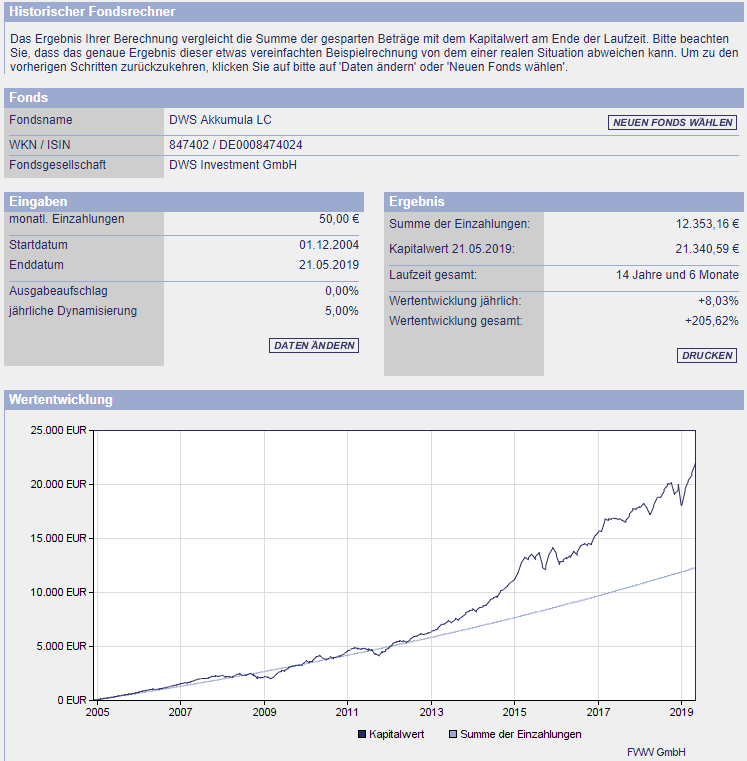Click the Wertentwicklung gesamt value +205,62%
The height and width of the screenshot is (761, 747).
(x=712, y=321)
